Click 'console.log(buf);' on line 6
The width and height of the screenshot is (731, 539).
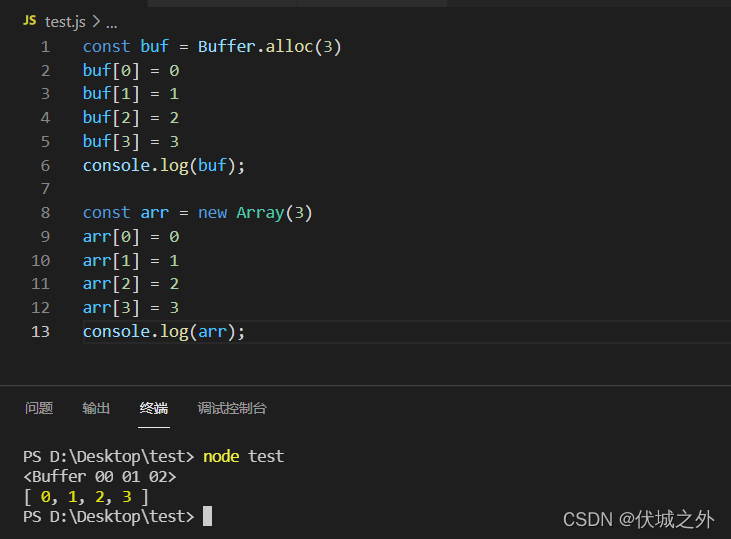click(x=164, y=166)
